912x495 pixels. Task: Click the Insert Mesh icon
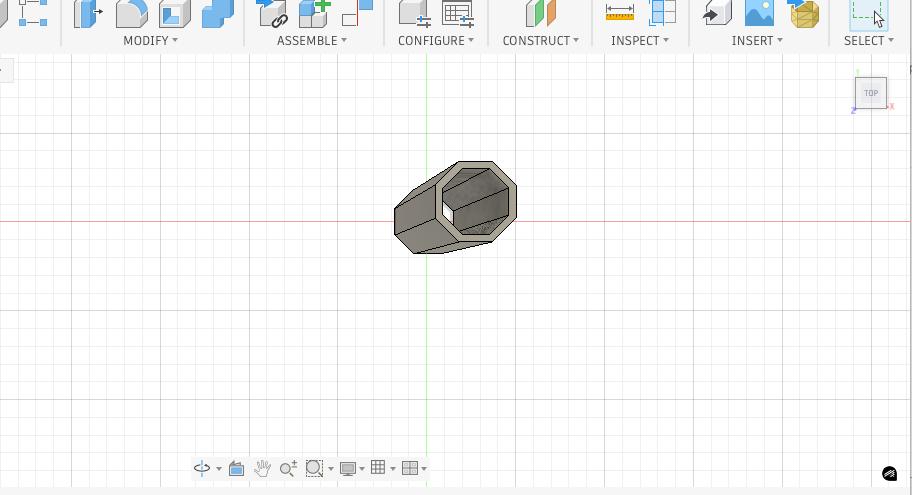coord(804,13)
